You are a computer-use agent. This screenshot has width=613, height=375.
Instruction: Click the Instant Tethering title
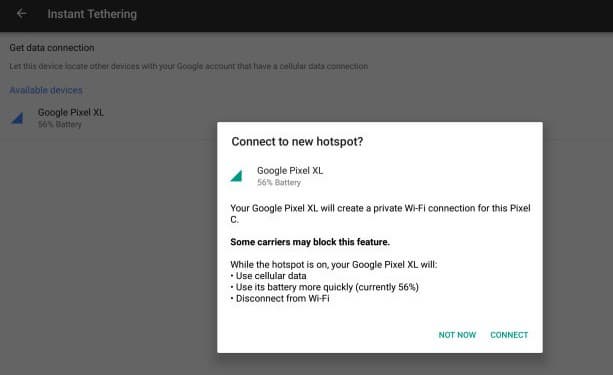tap(92, 14)
